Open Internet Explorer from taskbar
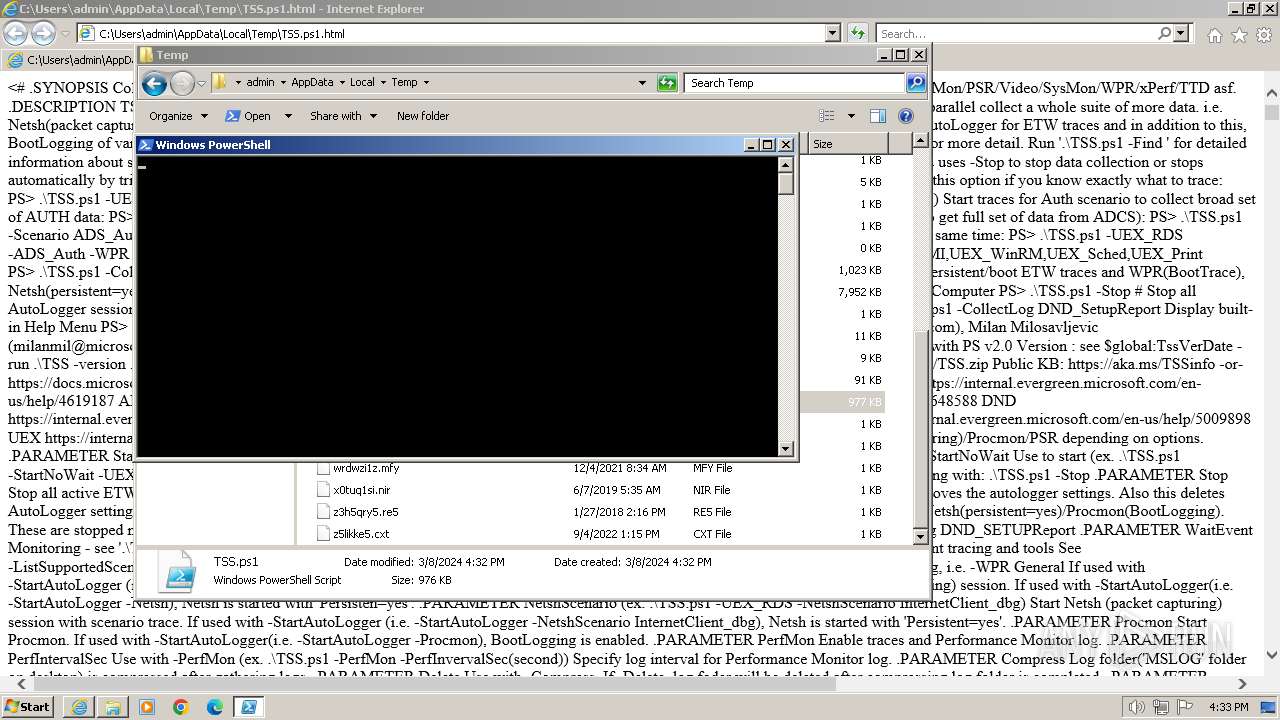Image resolution: width=1280 pixels, height=720 pixels. (x=79, y=707)
